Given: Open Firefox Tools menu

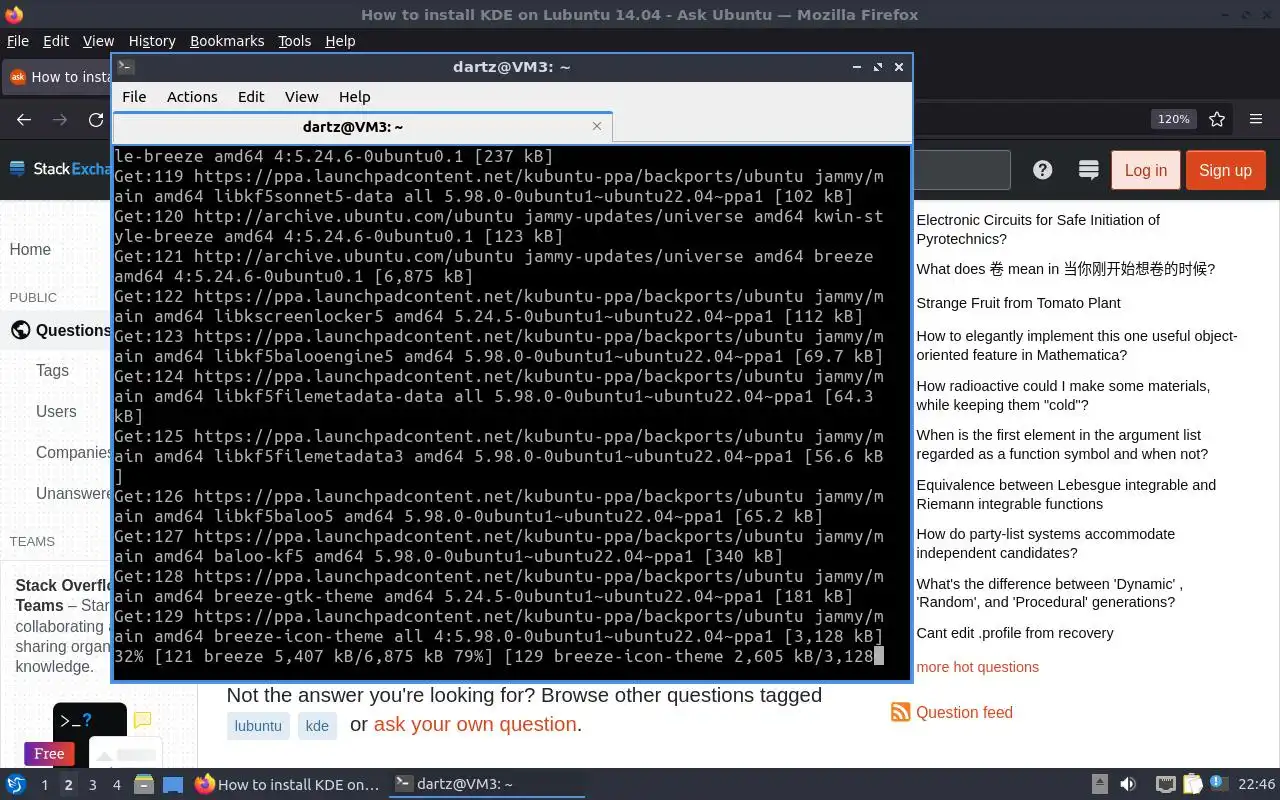Looking at the screenshot, I should click(x=295, y=41).
